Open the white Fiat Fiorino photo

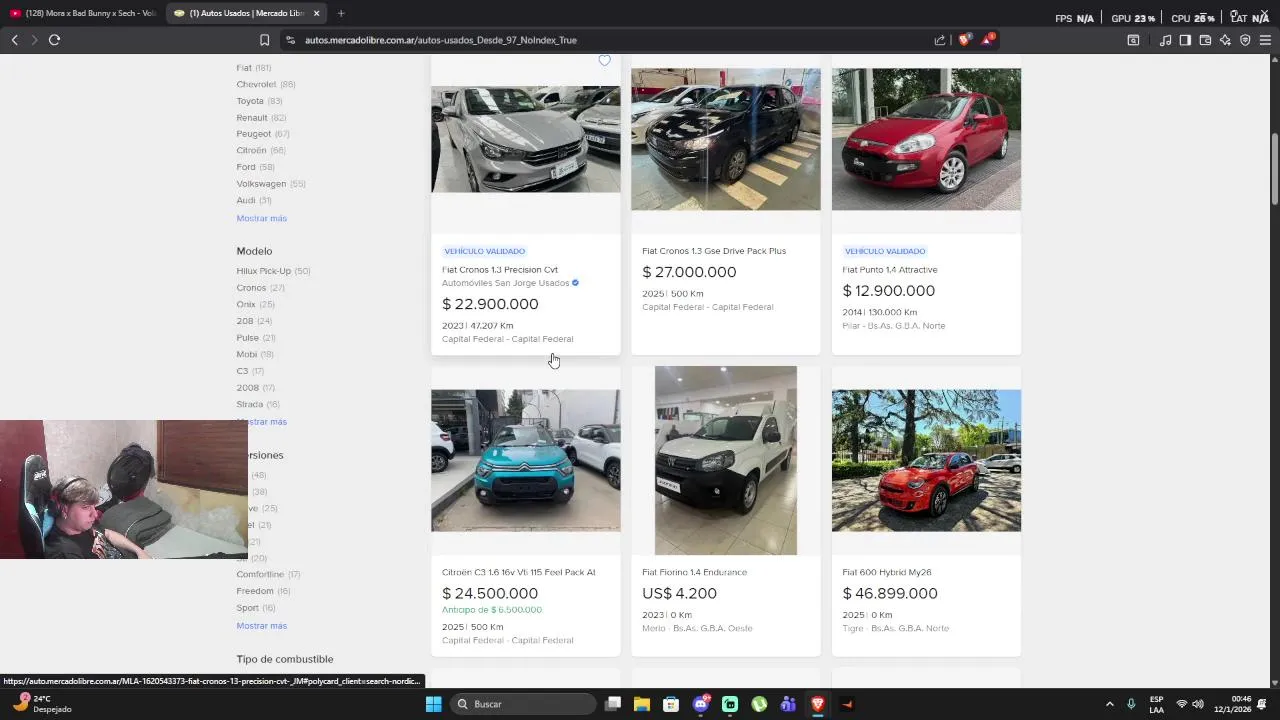tap(726, 460)
